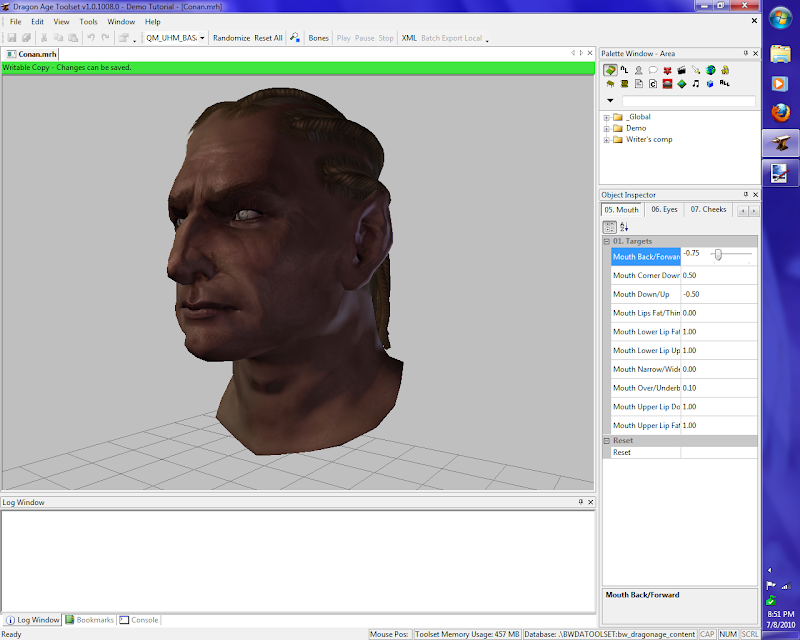This screenshot has width=800, height=640.
Task: Click the categorized view icon in Object Inspector
Action: [x=609, y=227]
